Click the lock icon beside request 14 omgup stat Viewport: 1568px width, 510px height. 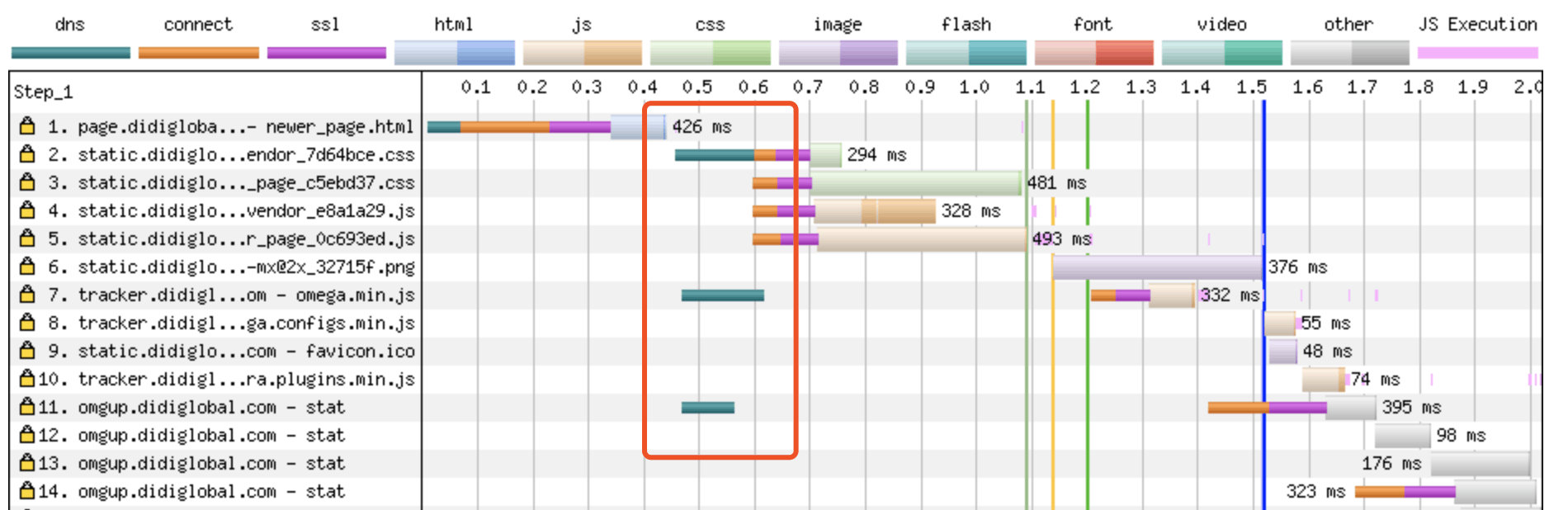(27, 491)
